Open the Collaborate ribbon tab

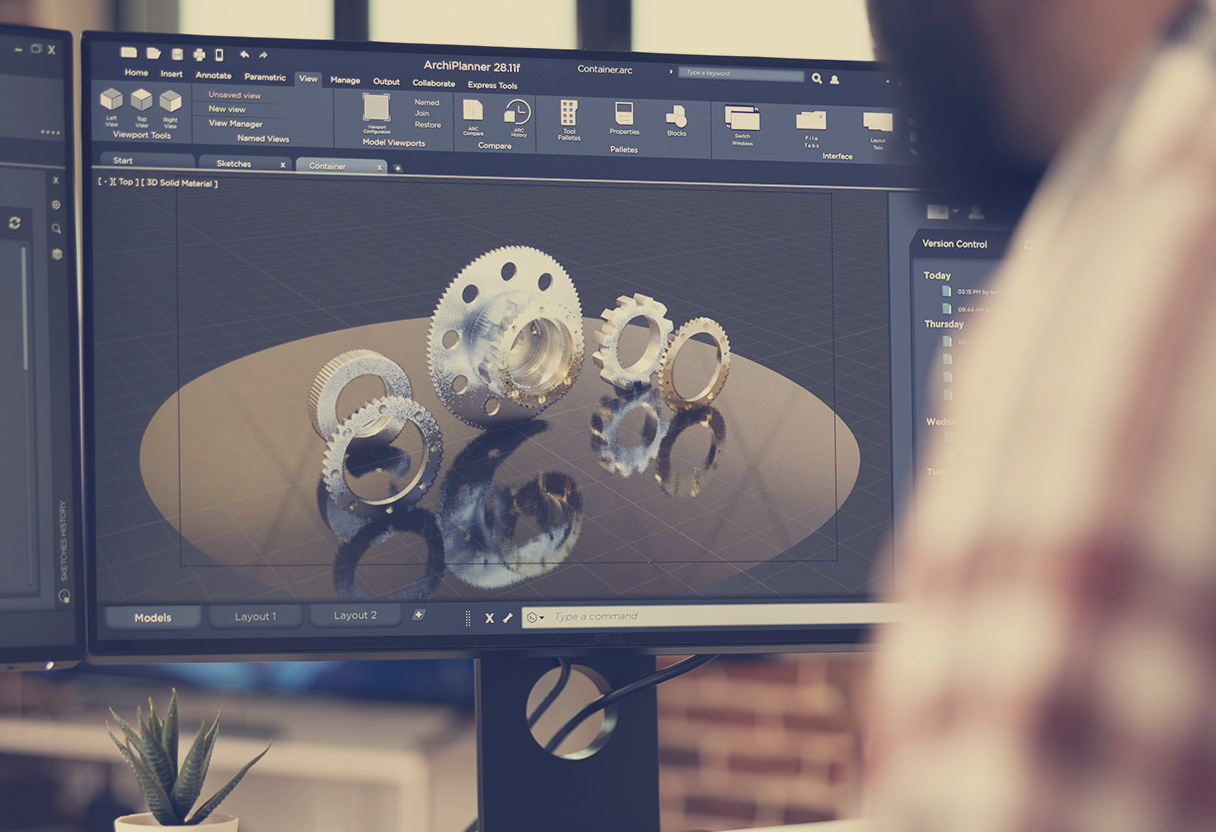[x=434, y=83]
